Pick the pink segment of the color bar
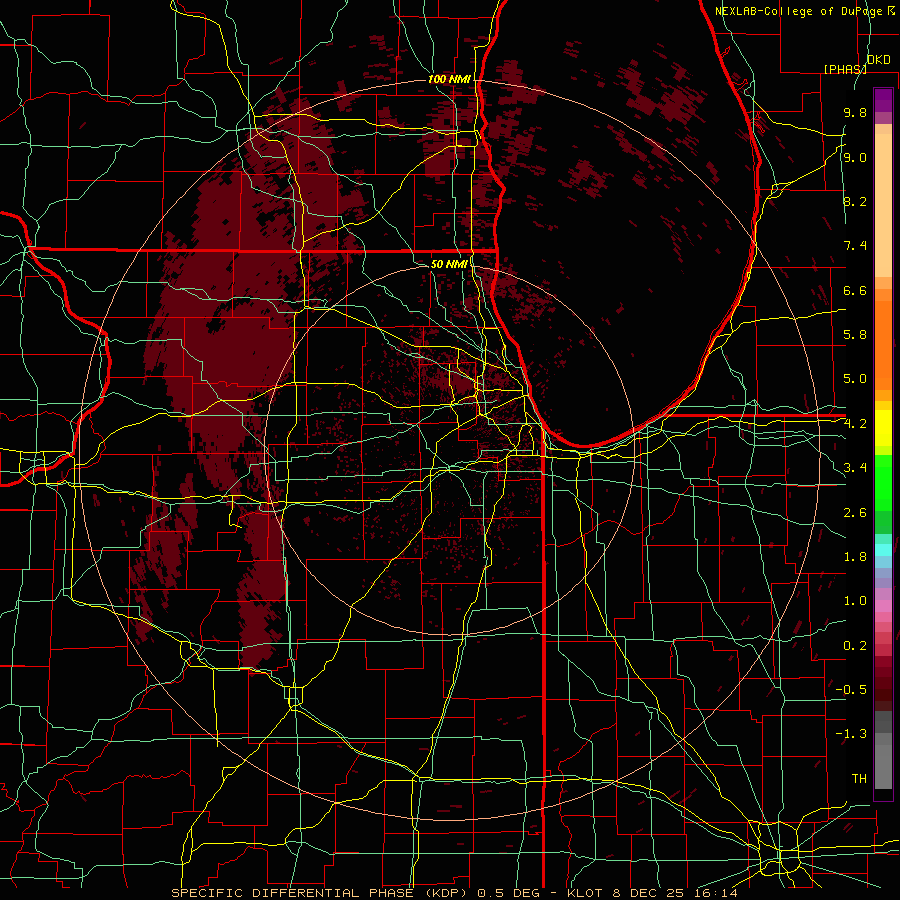Image resolution: width=900 pixels, height=900 pixels. point(883,606)
